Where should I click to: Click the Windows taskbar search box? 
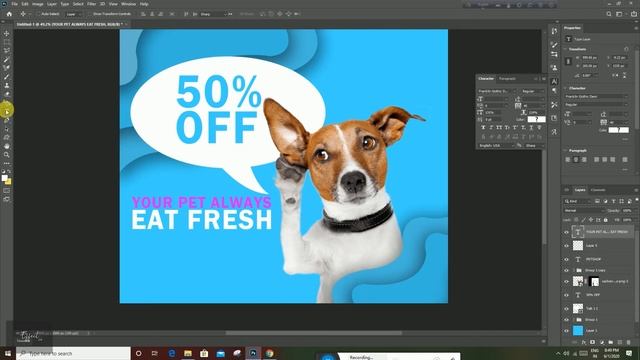pyautogui.click(x=73, y=353)
